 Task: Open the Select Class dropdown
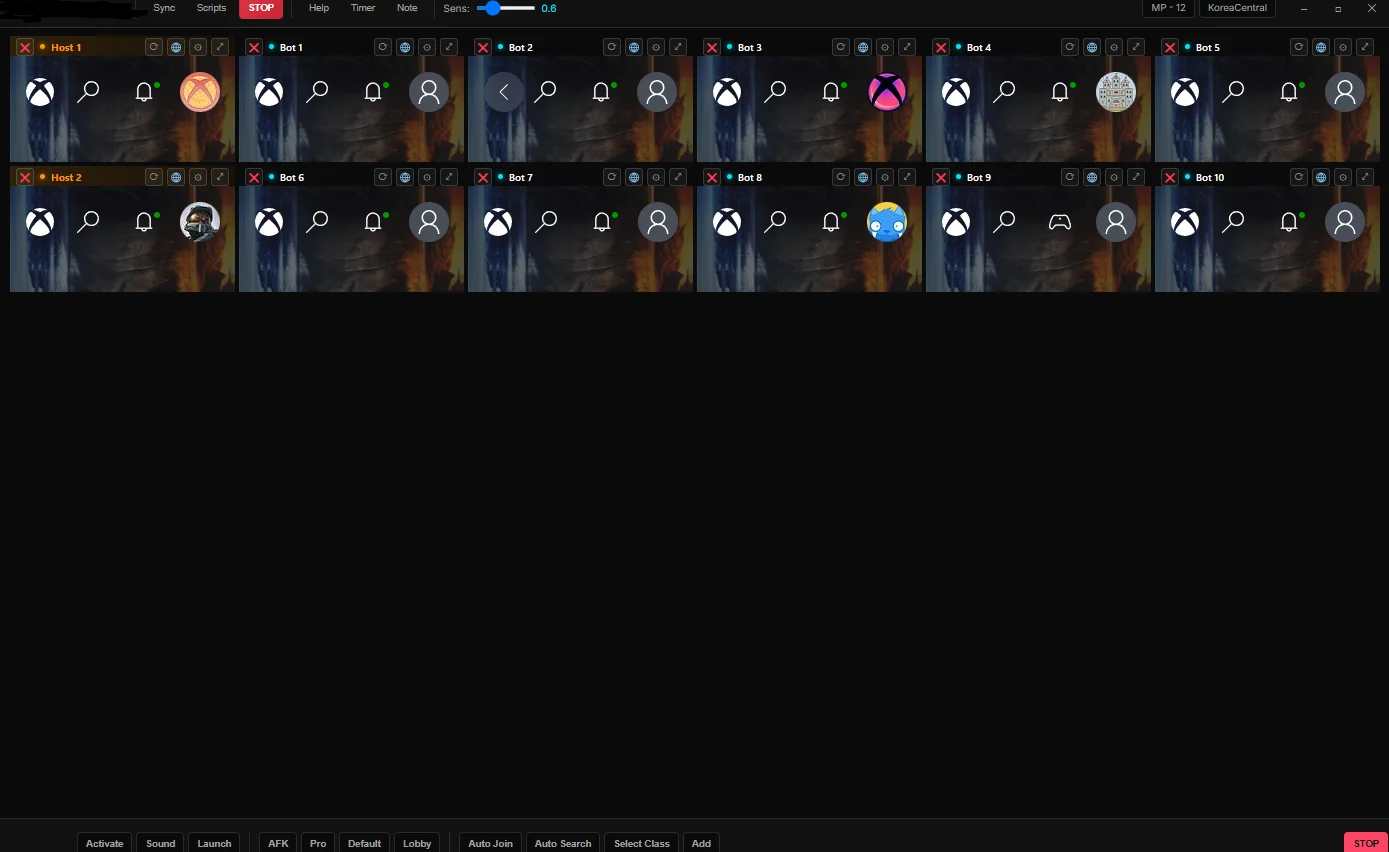[x=642, y=843]
